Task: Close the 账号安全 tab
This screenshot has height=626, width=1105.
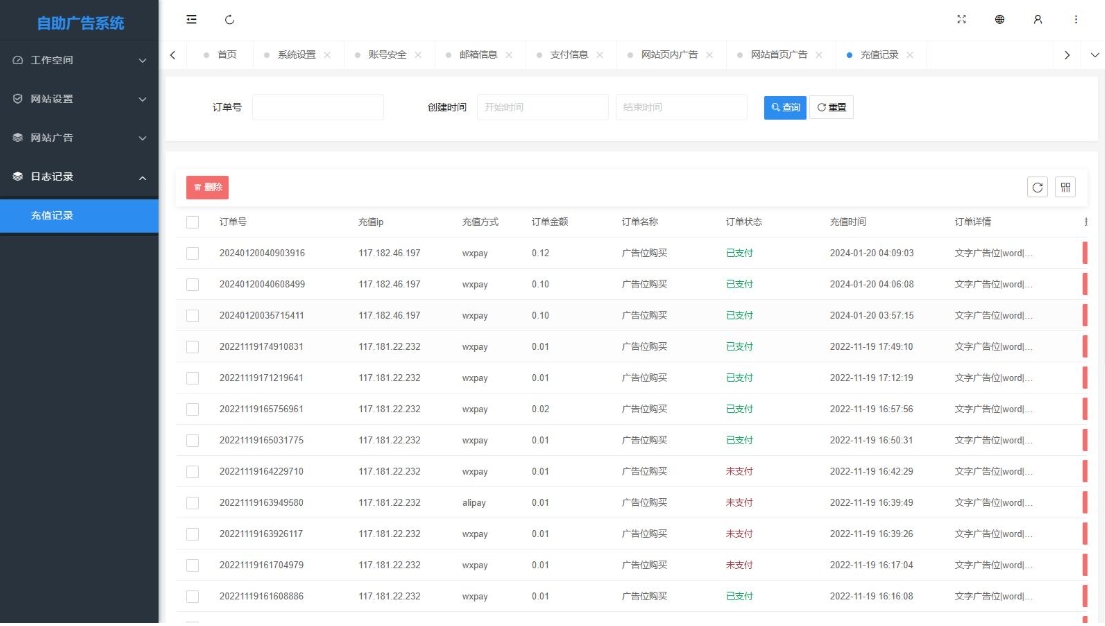Action: coord(418,55)
